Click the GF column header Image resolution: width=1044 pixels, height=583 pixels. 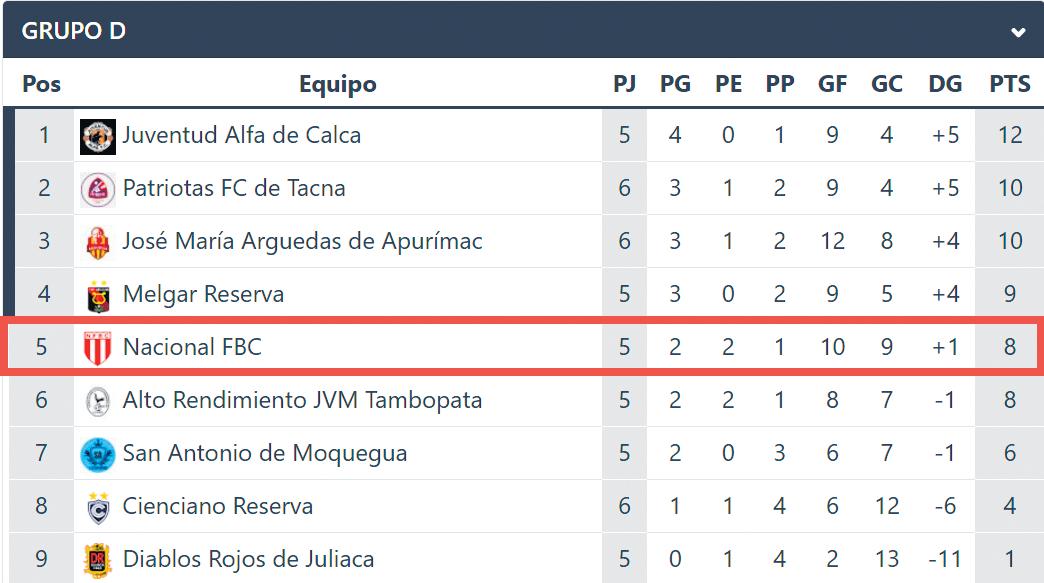[x=832, y=84]
